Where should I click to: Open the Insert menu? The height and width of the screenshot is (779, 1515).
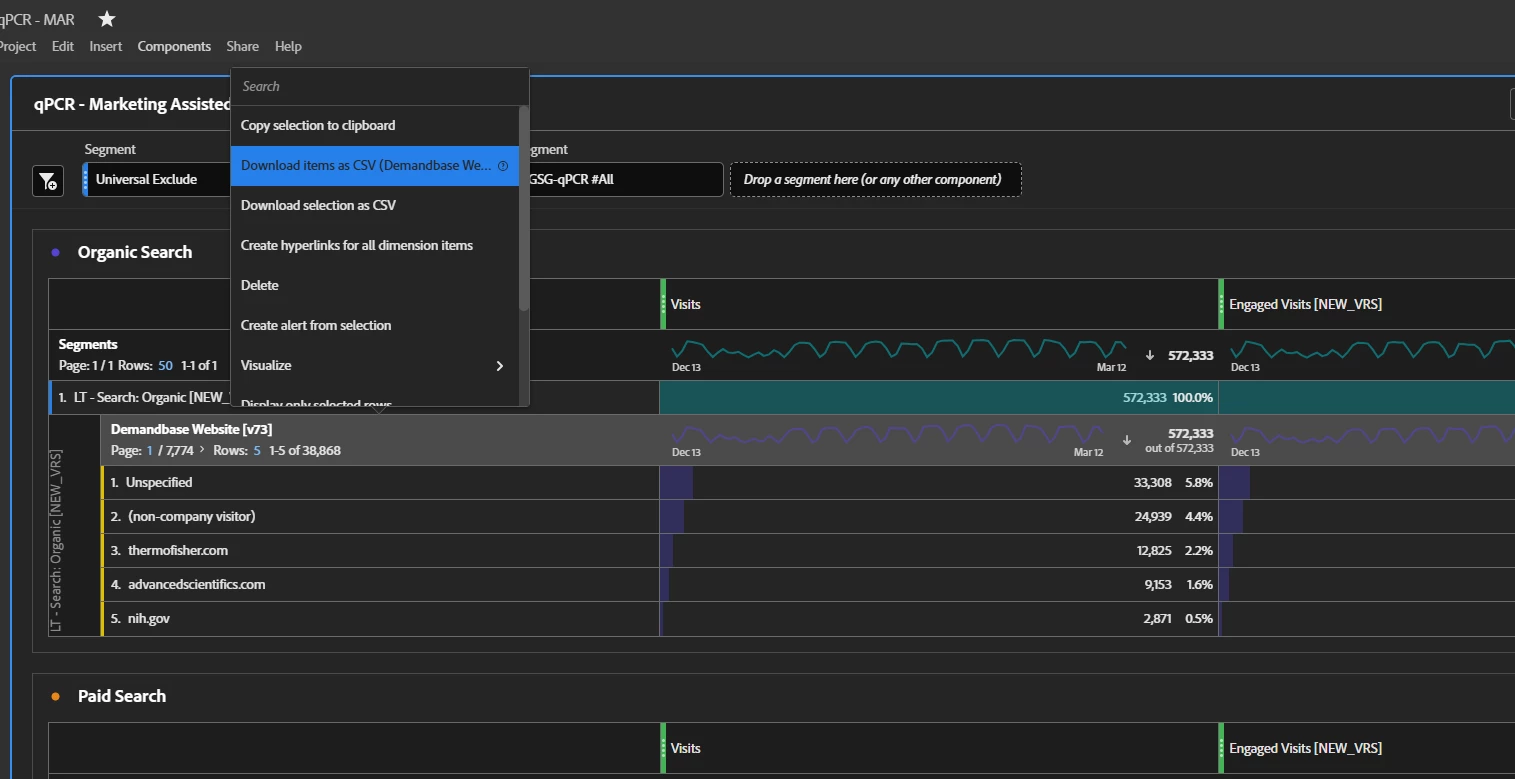[106, 46]
